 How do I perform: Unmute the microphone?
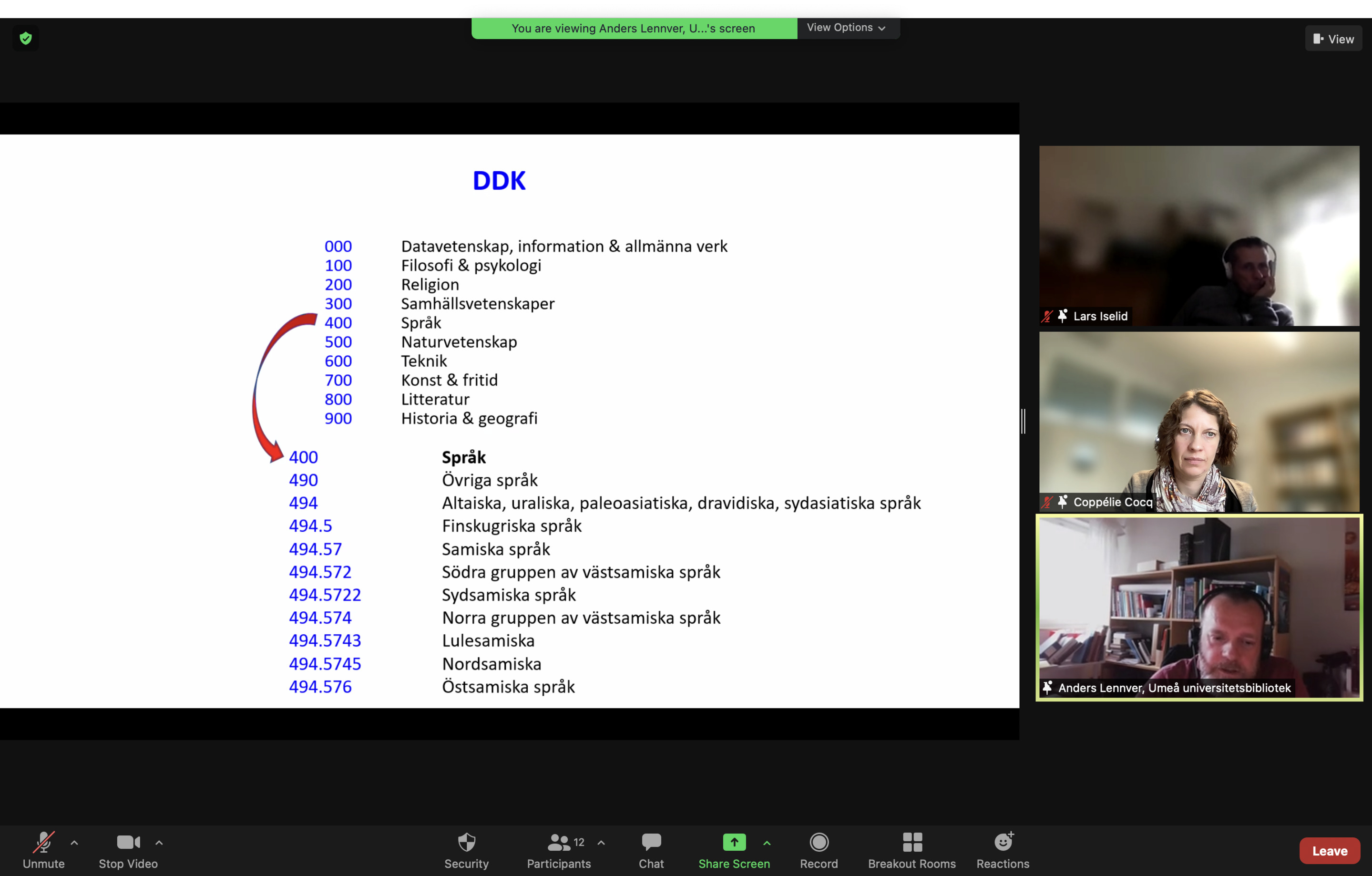(43, 850)
